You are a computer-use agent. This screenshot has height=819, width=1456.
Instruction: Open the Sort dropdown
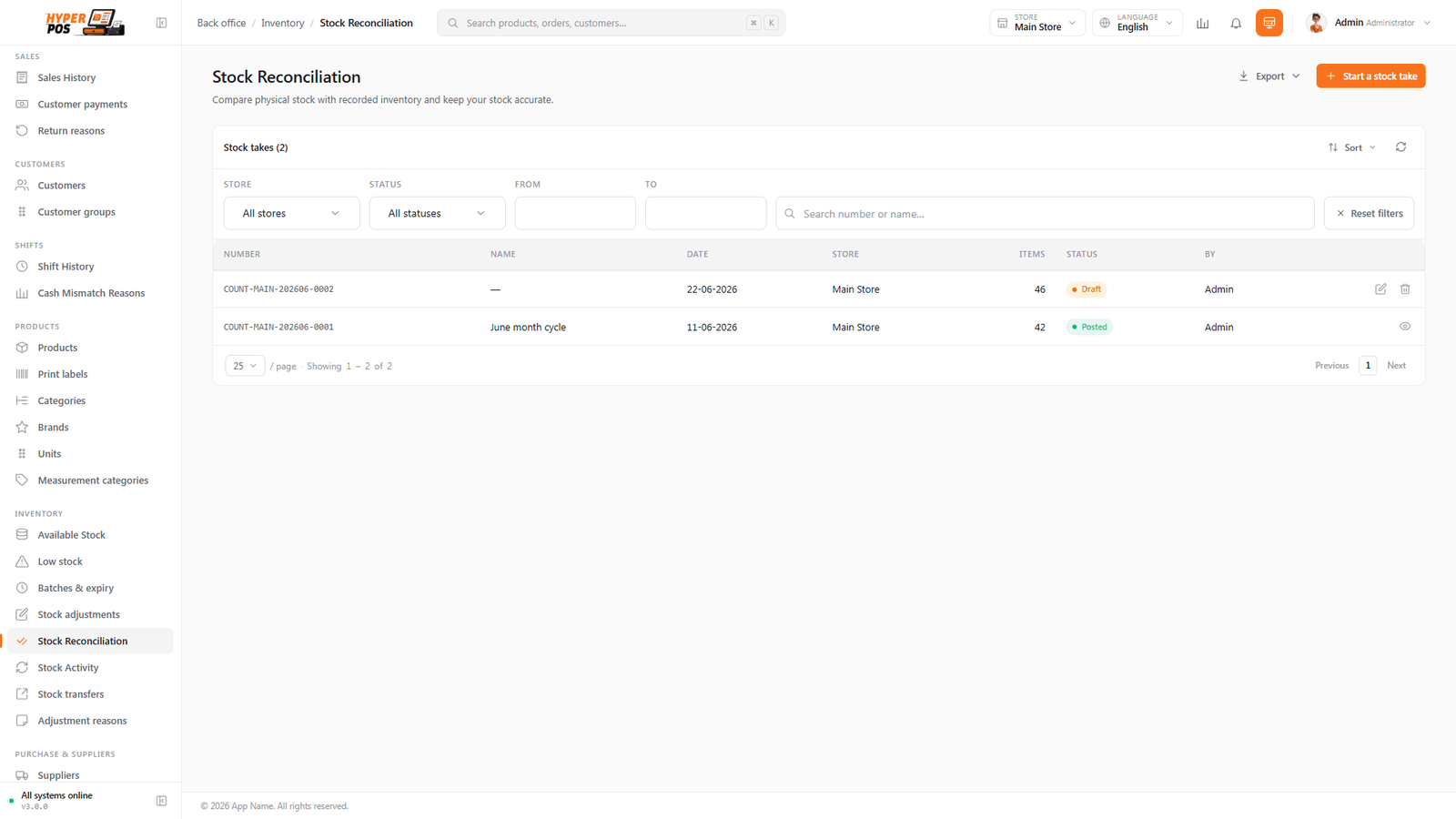[1352, 147]
